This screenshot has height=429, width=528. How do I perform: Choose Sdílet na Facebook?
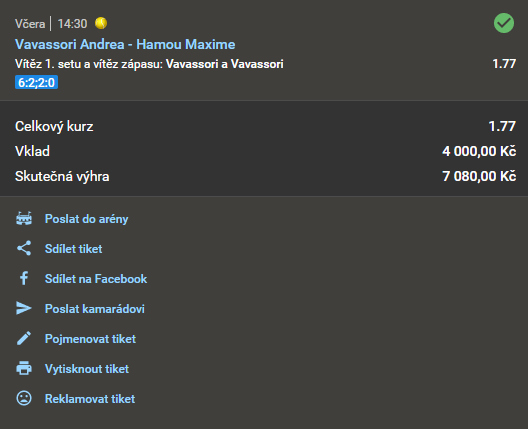tap(96, 278)
